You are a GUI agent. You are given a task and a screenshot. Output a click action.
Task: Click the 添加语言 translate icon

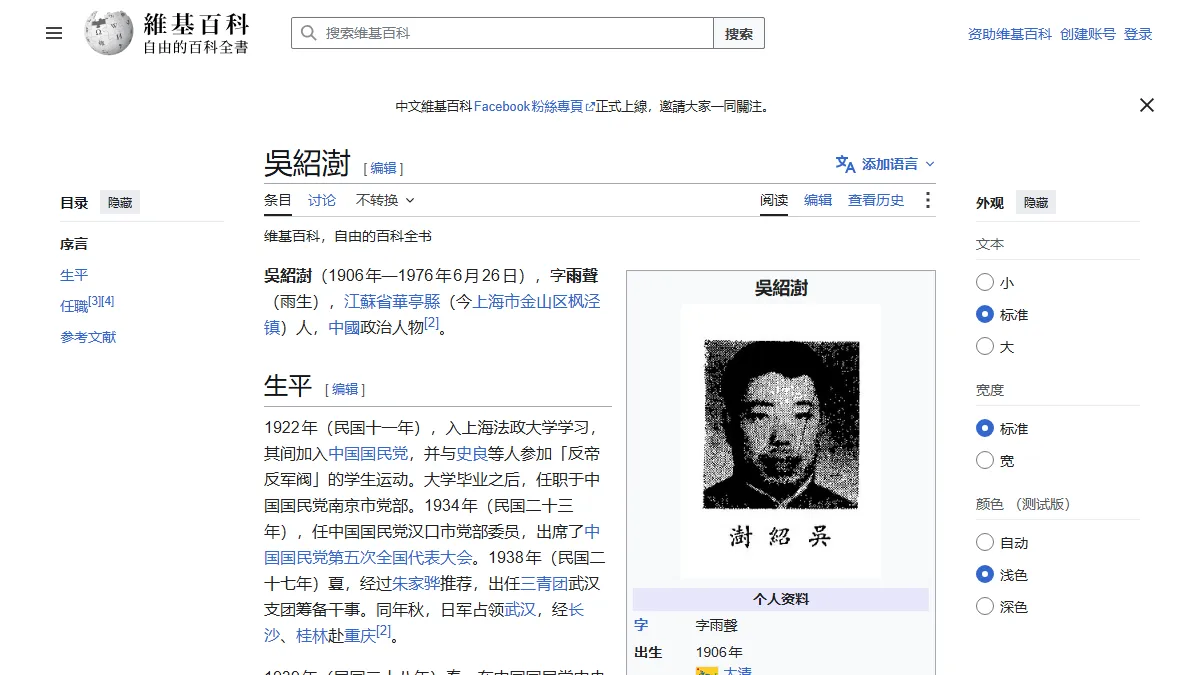click(x=846, y=164)
